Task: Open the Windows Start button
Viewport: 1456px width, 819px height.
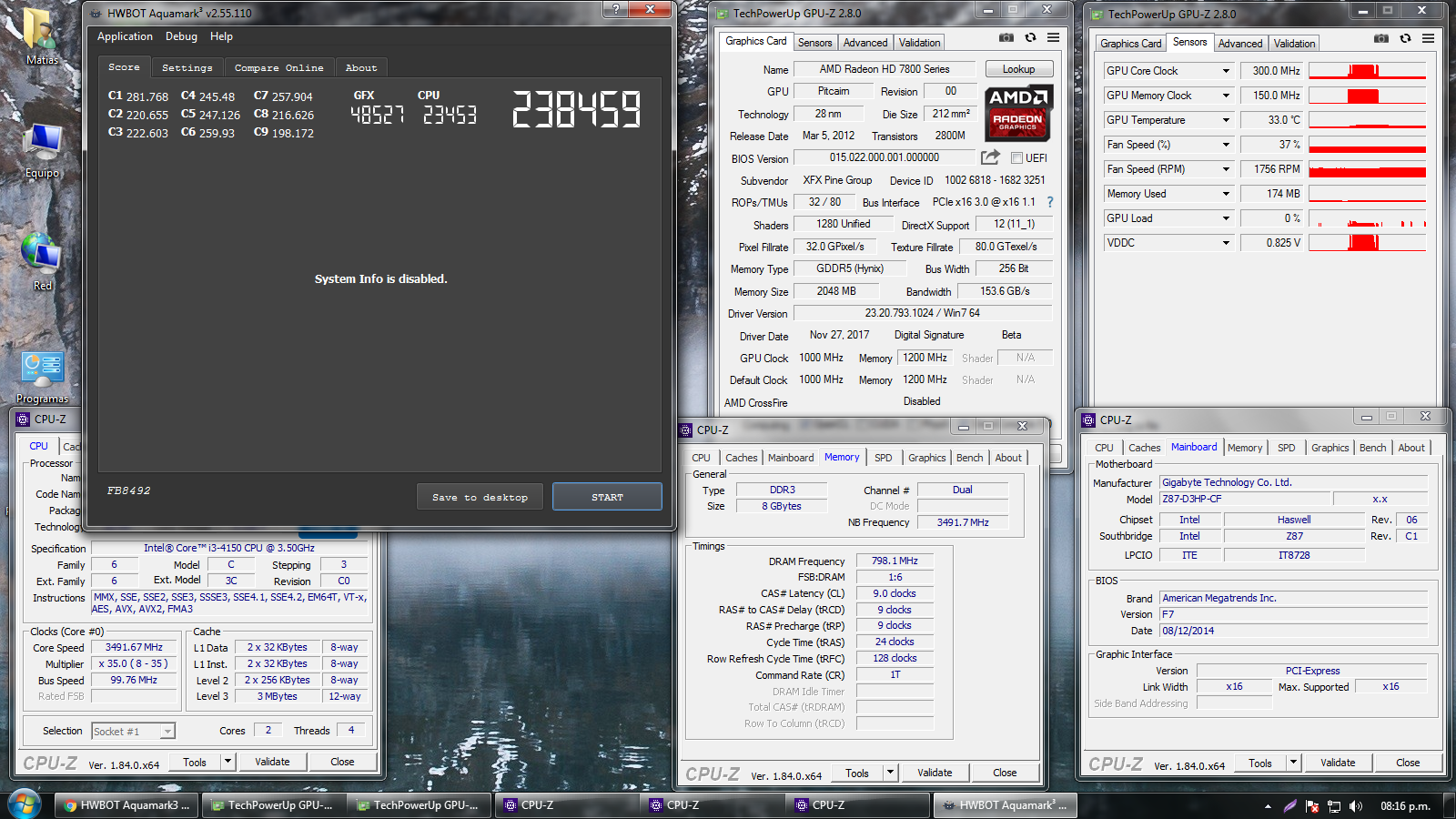Action: [25, 804]
